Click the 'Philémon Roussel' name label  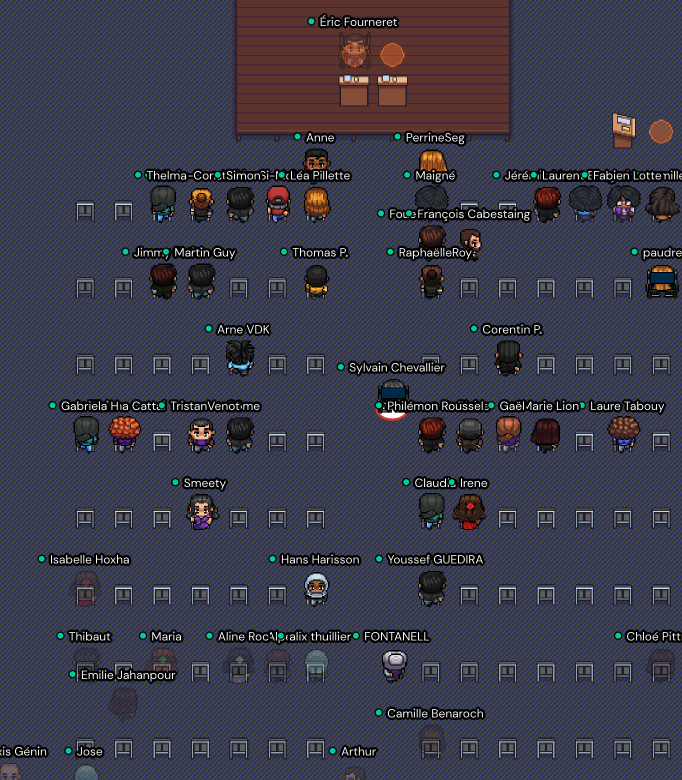pos(437,406)
